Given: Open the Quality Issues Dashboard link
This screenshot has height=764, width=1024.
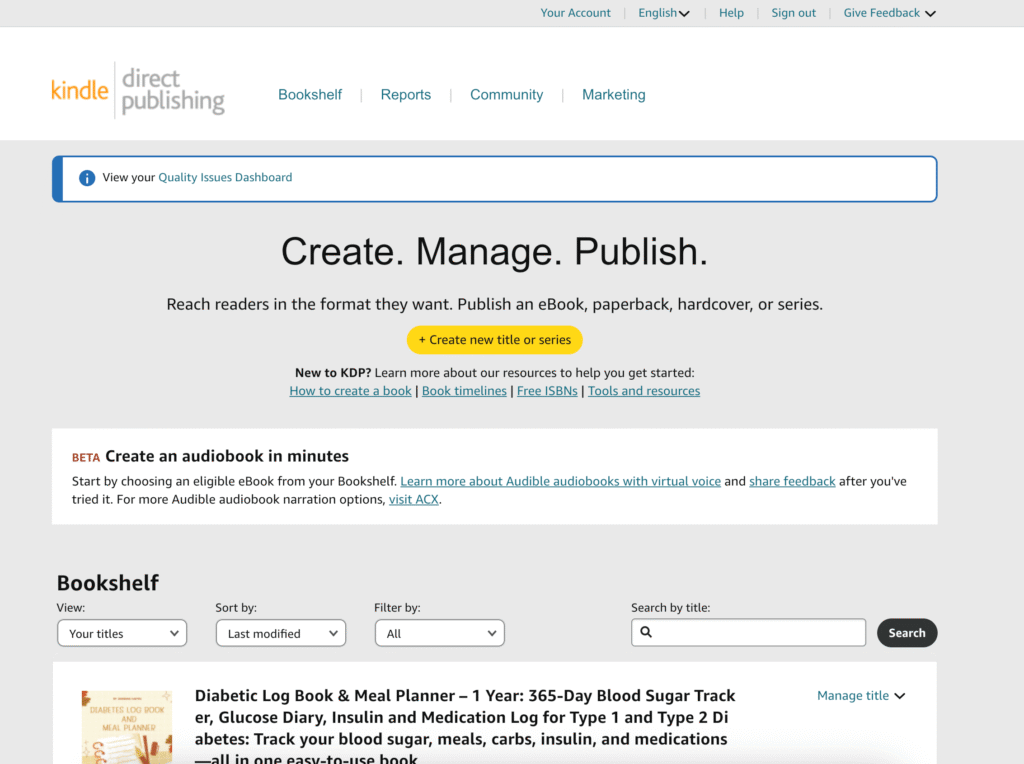Looking at the screenshot, I should (225, 178).
